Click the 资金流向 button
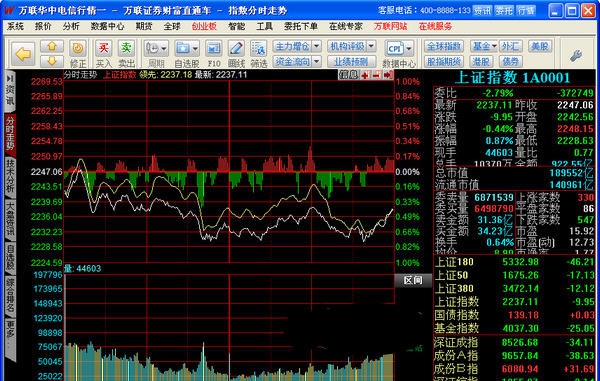This screenshot has height=381, width=600. [292, 61]
